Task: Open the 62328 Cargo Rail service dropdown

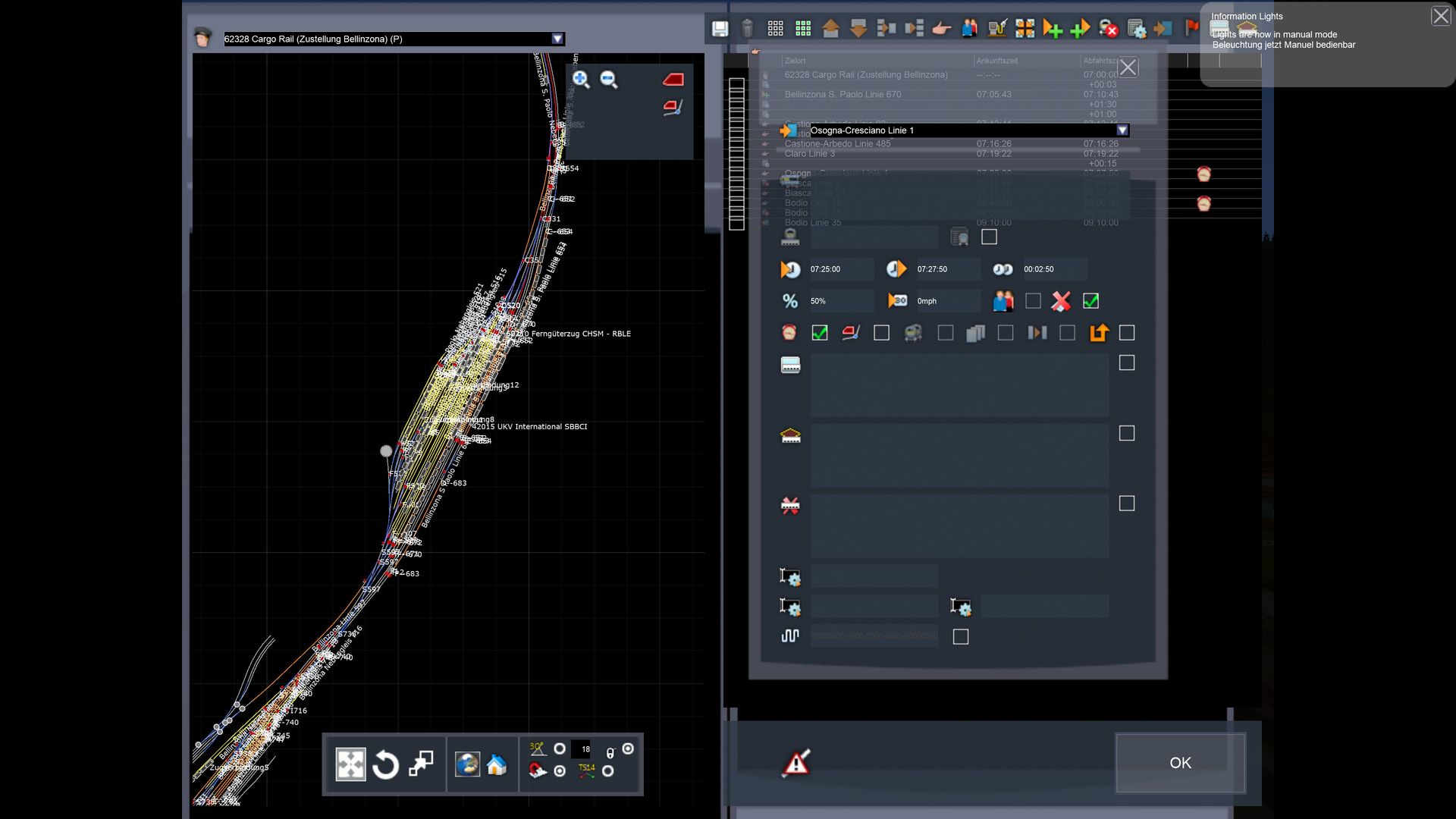Action: click(557, 39)
